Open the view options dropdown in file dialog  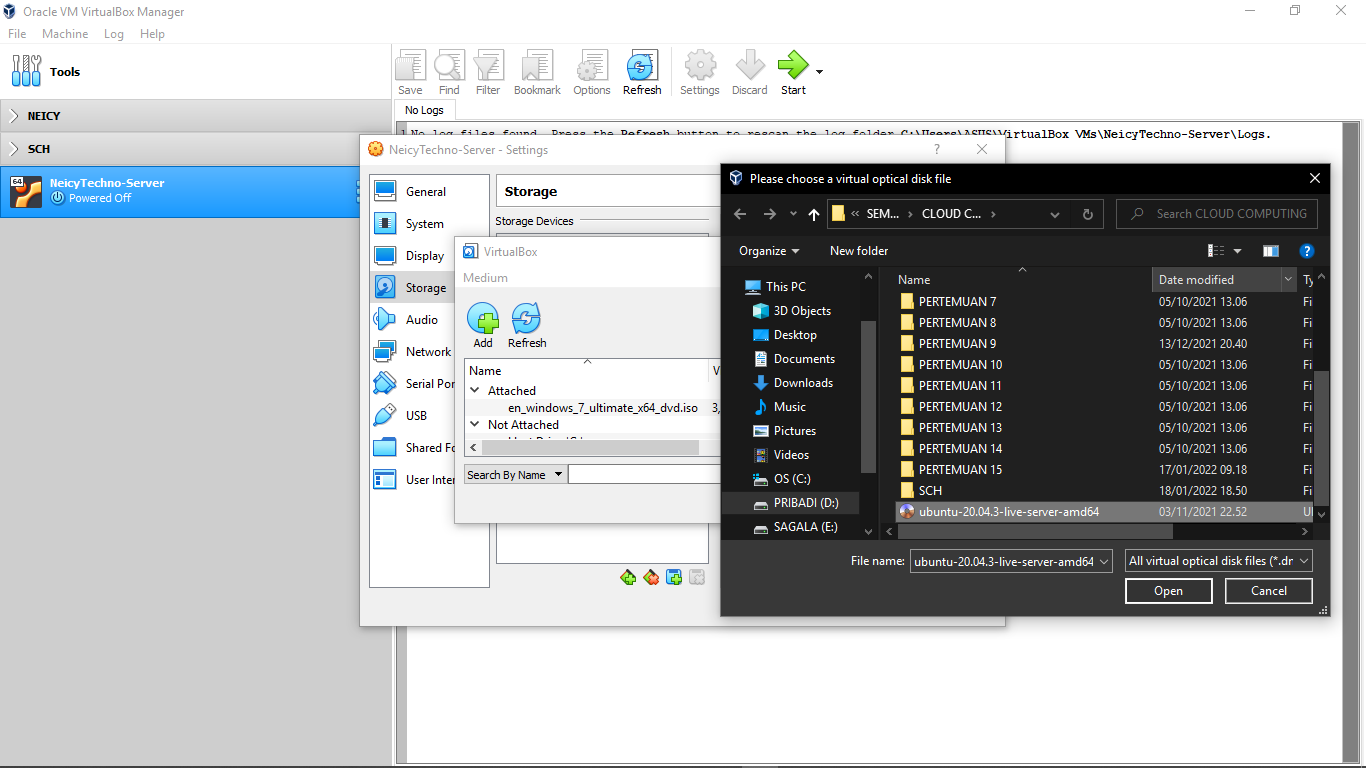click(1237, 251)
